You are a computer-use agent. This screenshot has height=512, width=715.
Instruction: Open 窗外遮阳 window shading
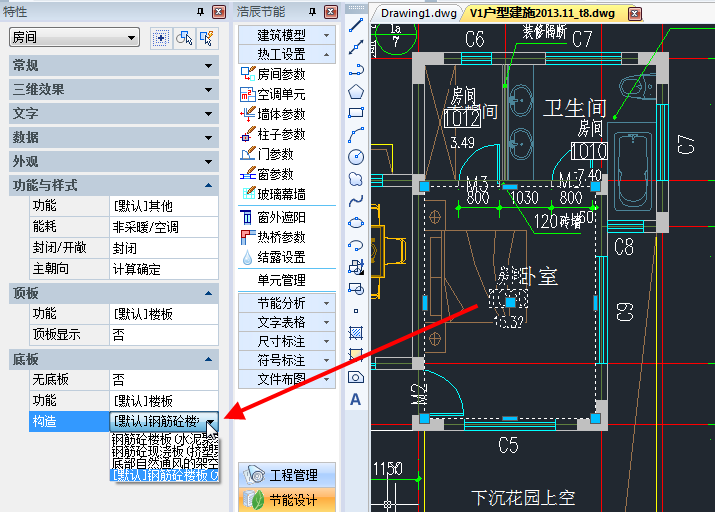coord(273,217)
